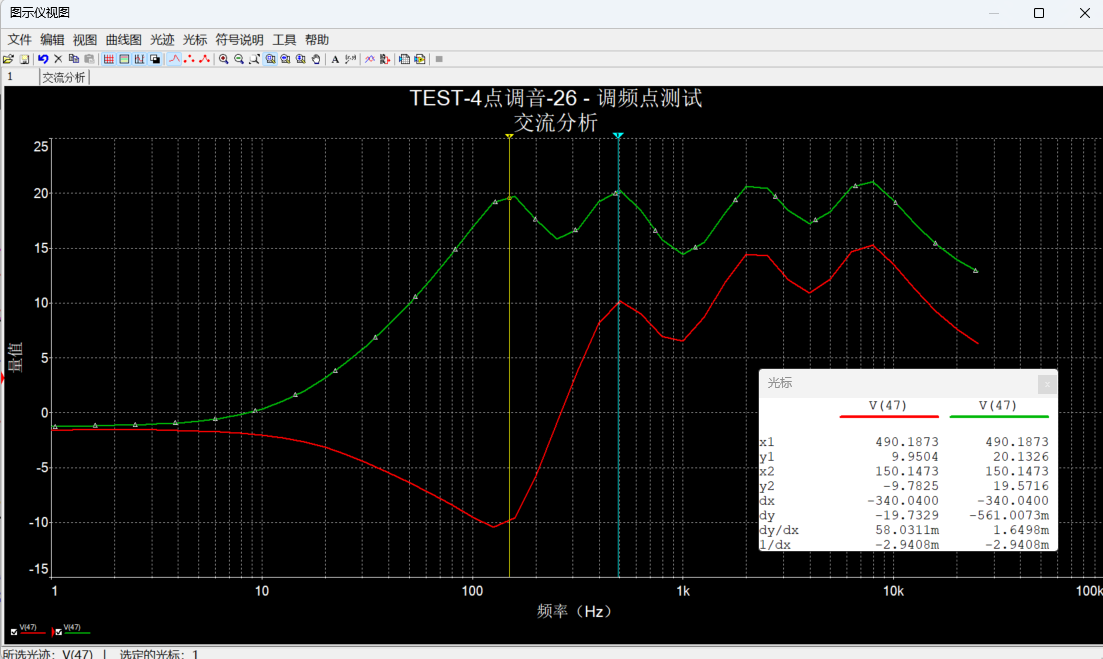
Task: Click the Zoom Out magnifier icon
Action: click(239, 59)
